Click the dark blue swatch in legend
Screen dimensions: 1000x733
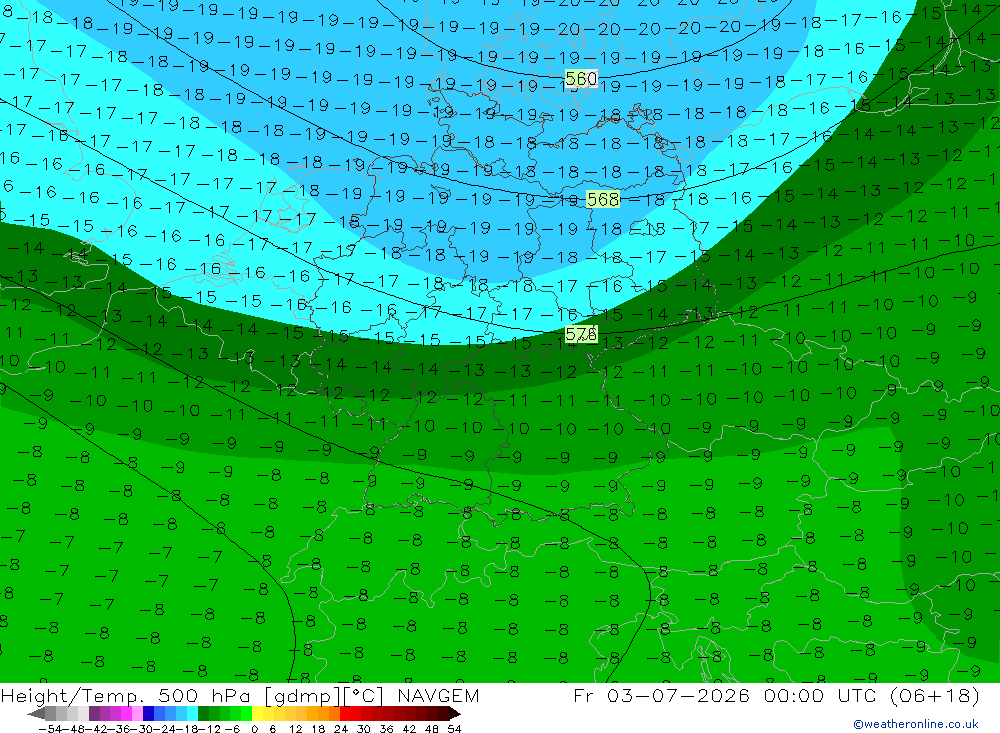click(x=148, y=713)
